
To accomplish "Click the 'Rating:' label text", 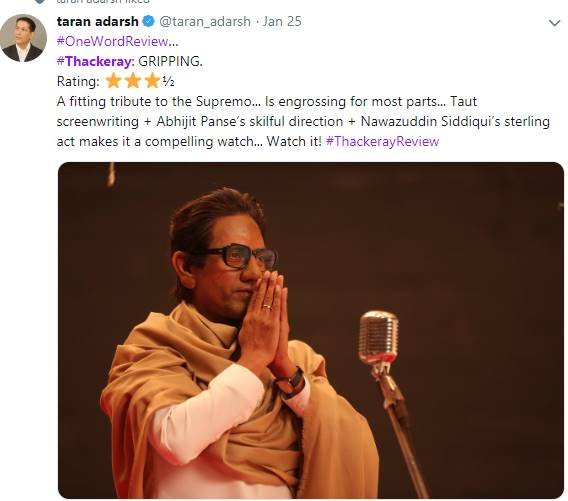I will (78, 81).
